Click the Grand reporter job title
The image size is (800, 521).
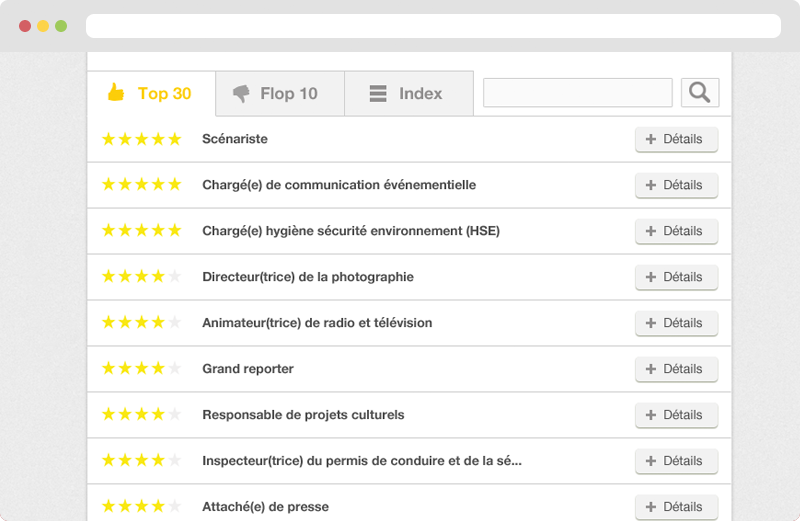coord(248,369)
